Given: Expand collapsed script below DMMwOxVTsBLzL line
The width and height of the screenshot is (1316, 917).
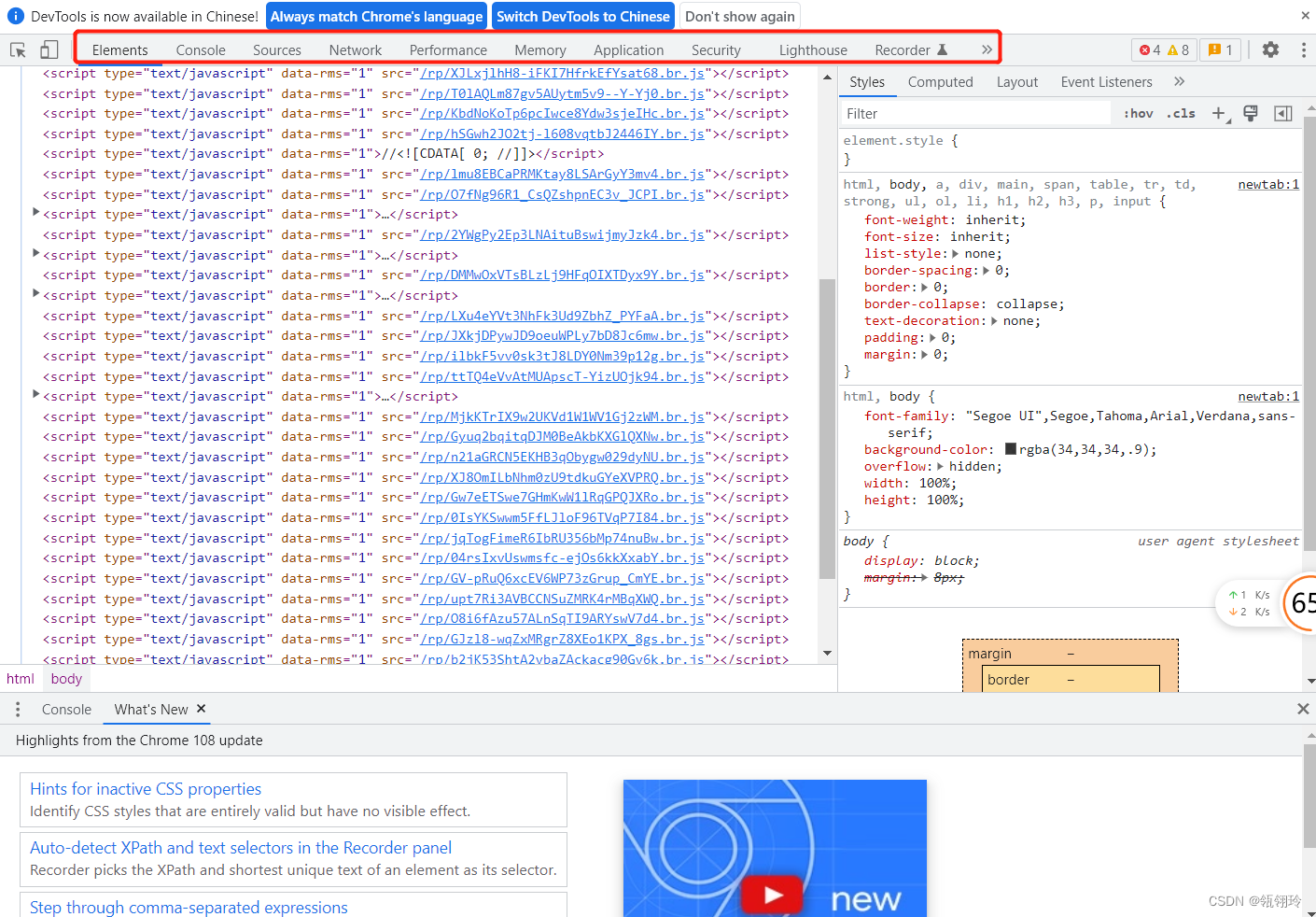Looking at the screenshot, I should click(x=36, y=294).
